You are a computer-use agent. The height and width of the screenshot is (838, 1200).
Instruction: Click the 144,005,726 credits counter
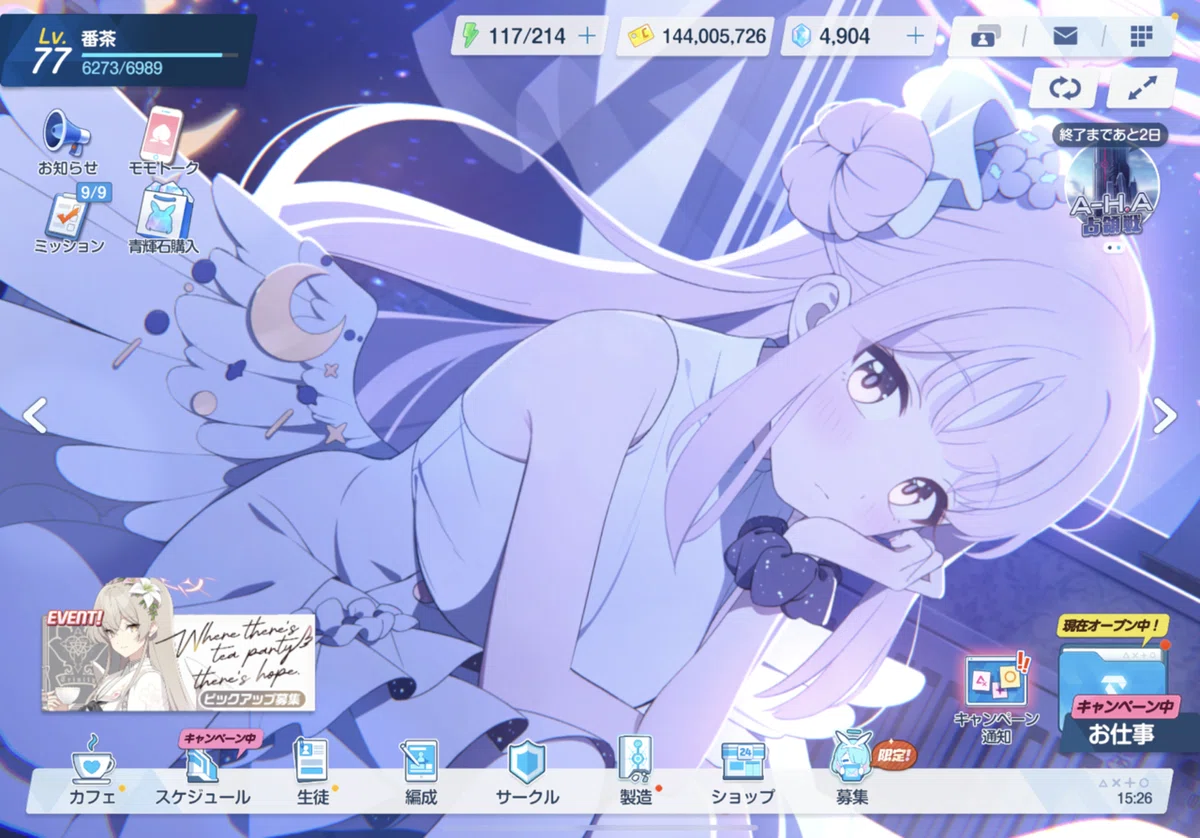[x=694, y=37]
